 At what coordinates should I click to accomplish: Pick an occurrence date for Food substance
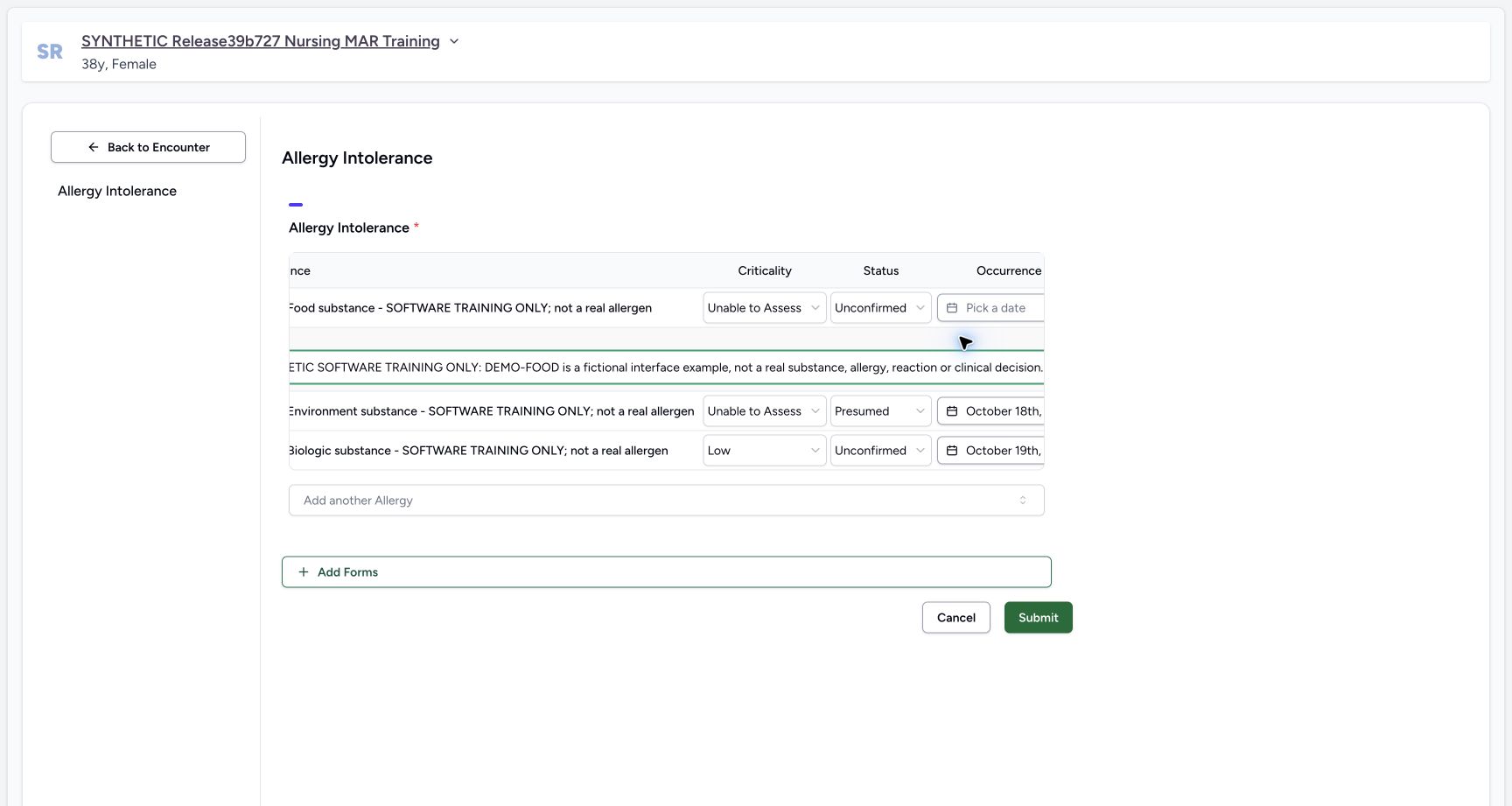click(990, 308)
